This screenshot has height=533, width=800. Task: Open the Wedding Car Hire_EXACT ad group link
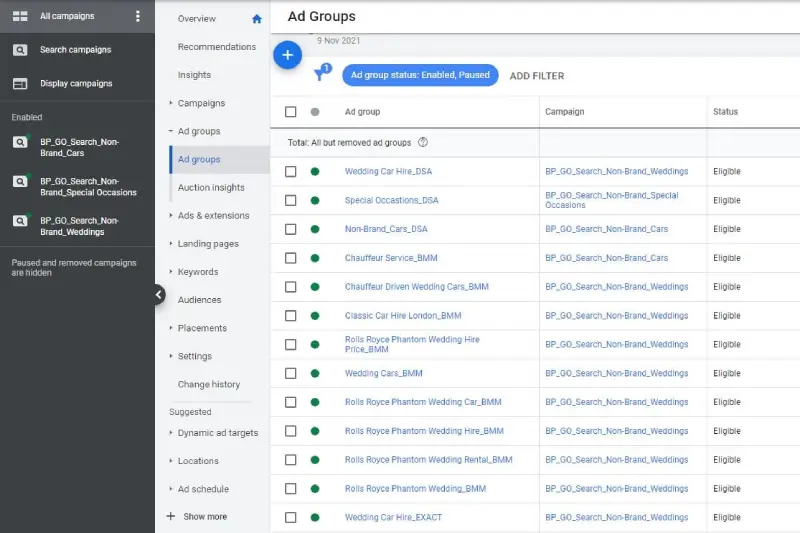[393, 517]
